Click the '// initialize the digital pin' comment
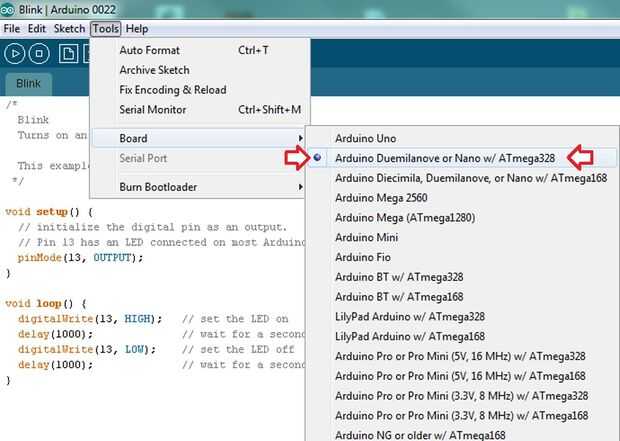620x441 pixels. click(x=152, y=227)
